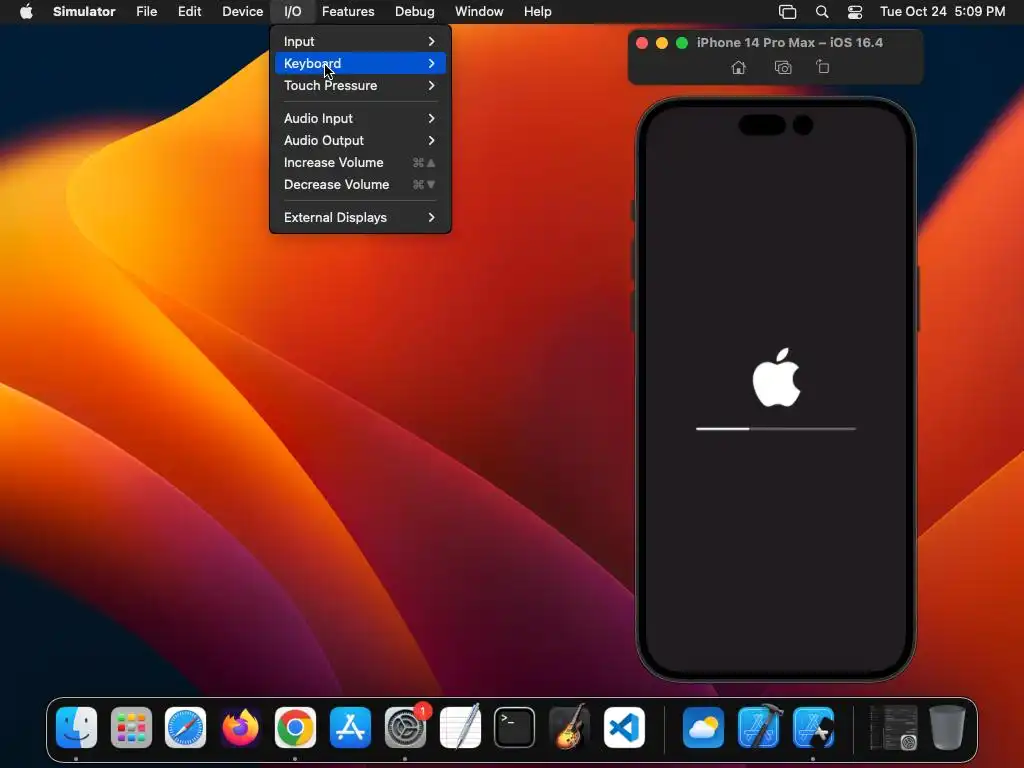The height and width of the screenshot is (768, 1024).
Task: Choose Decrease Volume from the I/O menu
Action: 360,185
